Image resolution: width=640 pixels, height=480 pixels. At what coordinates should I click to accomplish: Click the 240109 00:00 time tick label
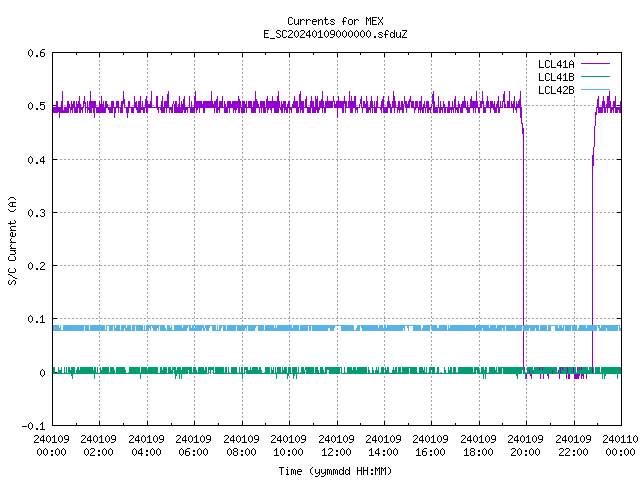(x=51, y=446)
